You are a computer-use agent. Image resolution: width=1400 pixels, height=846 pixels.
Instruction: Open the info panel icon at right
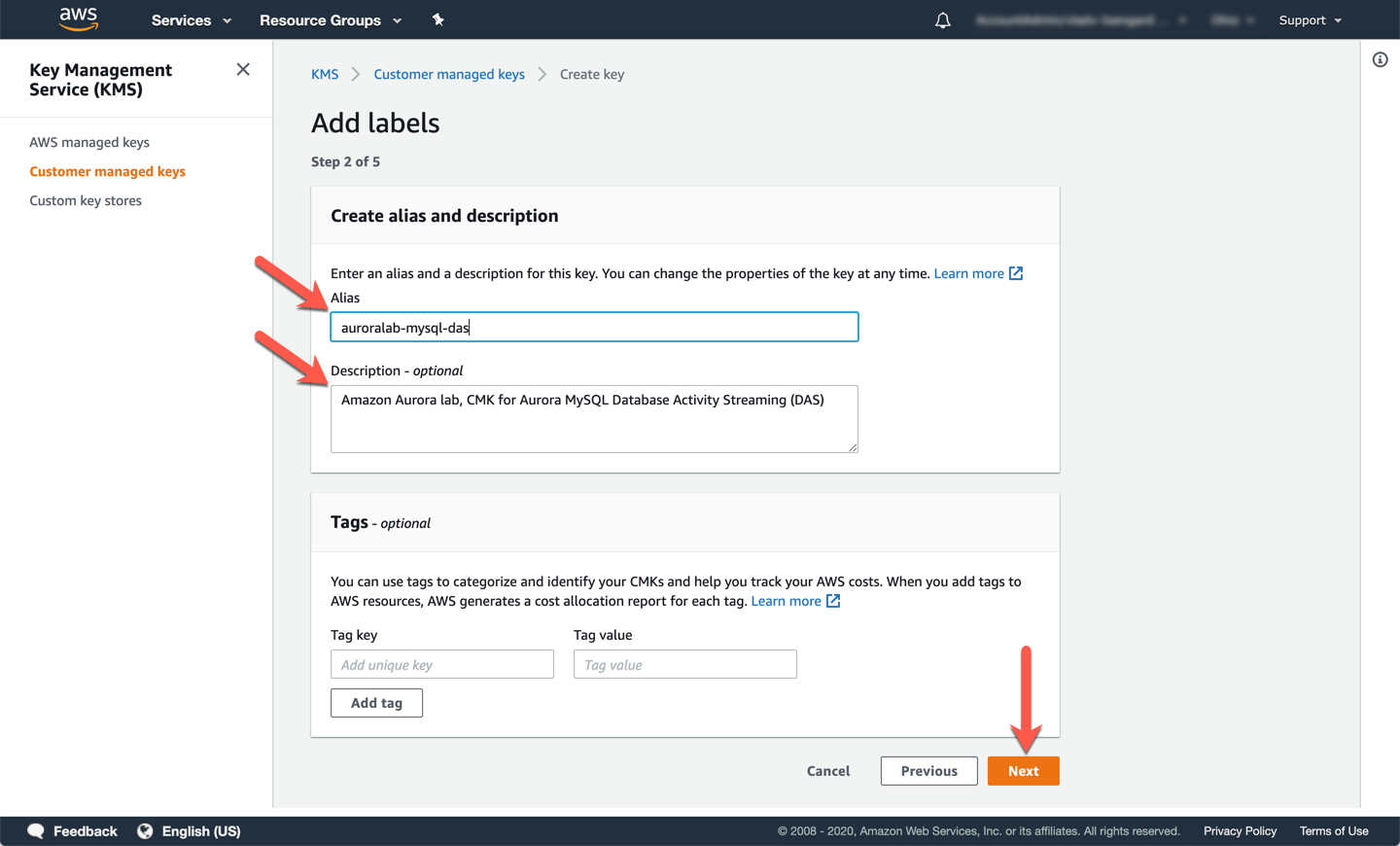coord(1380,60)
